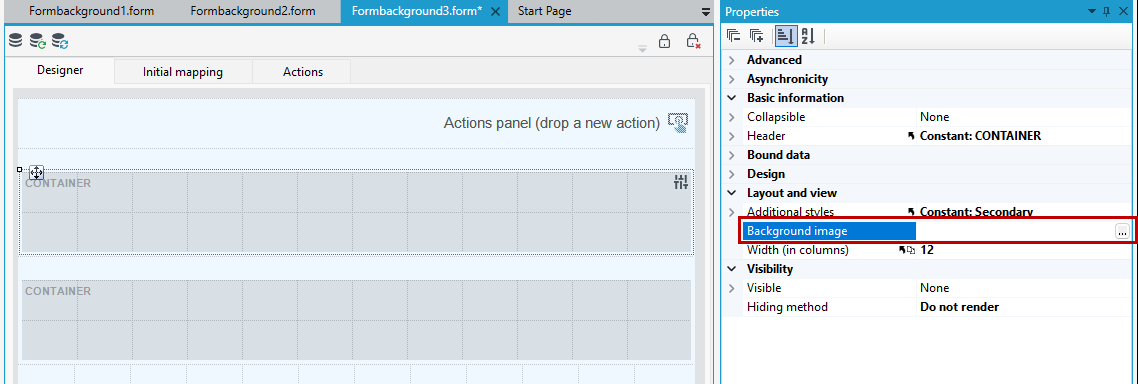
Task: Click the selected top CONTAINER header label
Action: click(x=58, y=184)
